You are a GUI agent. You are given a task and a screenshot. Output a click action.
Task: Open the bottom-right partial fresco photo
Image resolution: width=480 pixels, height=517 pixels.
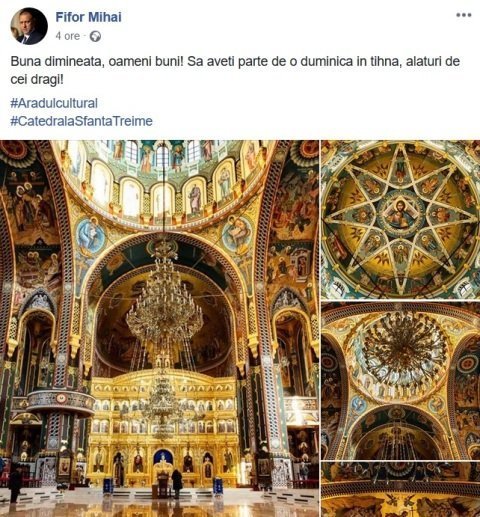tap(401, 489)
